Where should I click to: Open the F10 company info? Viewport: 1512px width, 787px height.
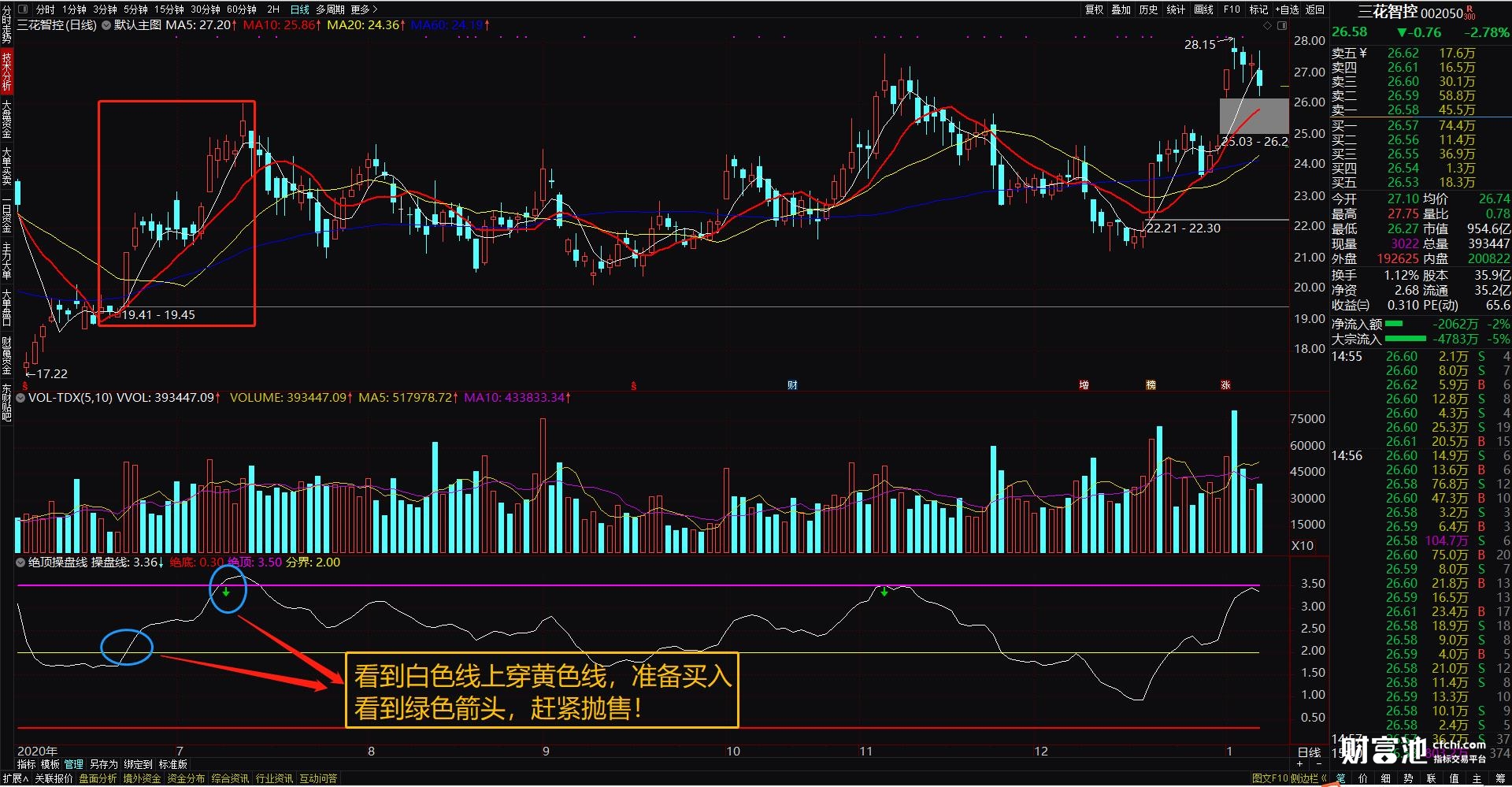[x=1232, y=9]
